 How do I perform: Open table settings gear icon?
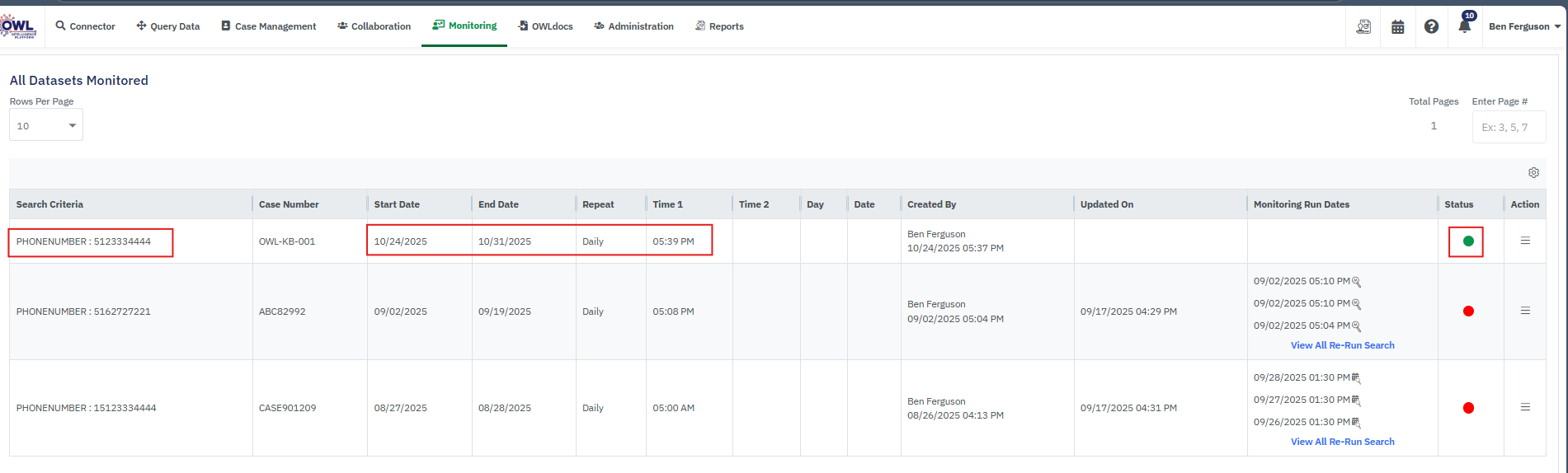[x=1533, y=173]
